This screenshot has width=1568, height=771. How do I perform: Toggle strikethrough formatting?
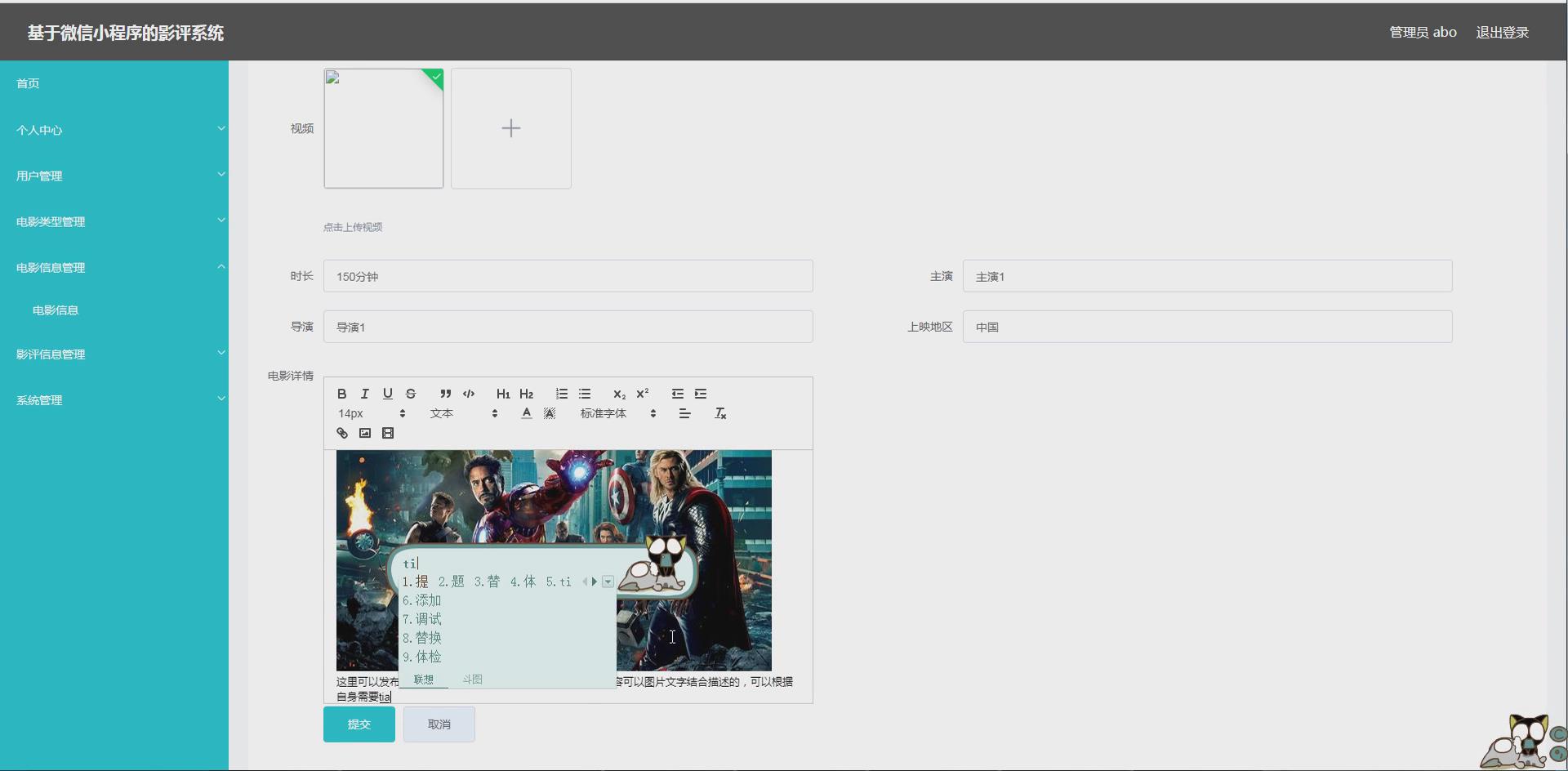(x=411, y=394)
